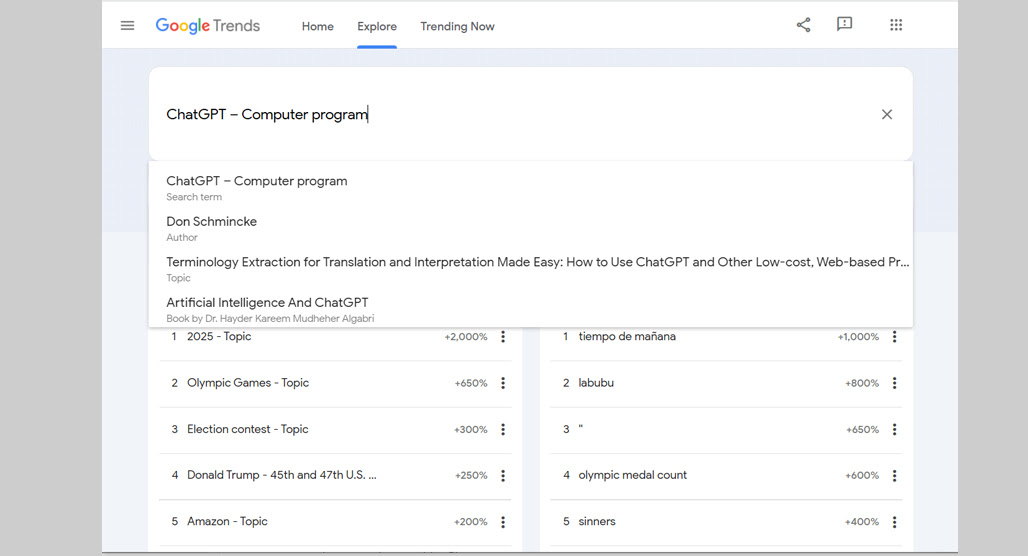Click the share icon
Viewport: 1028px width, 556px height.
[x=803, y=25]
